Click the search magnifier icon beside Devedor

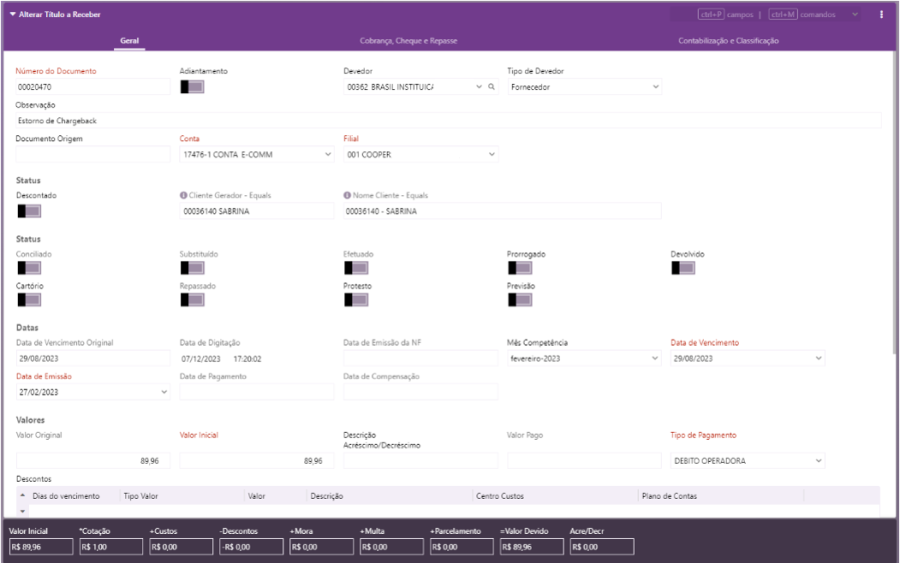coord(491,87)
